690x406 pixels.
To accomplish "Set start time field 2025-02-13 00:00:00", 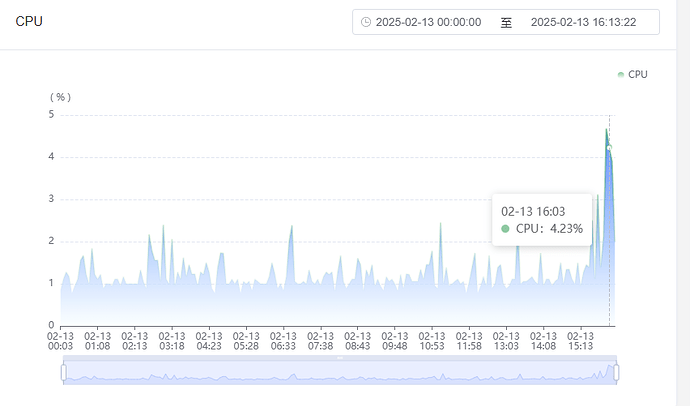I will (x=428, y=22).
